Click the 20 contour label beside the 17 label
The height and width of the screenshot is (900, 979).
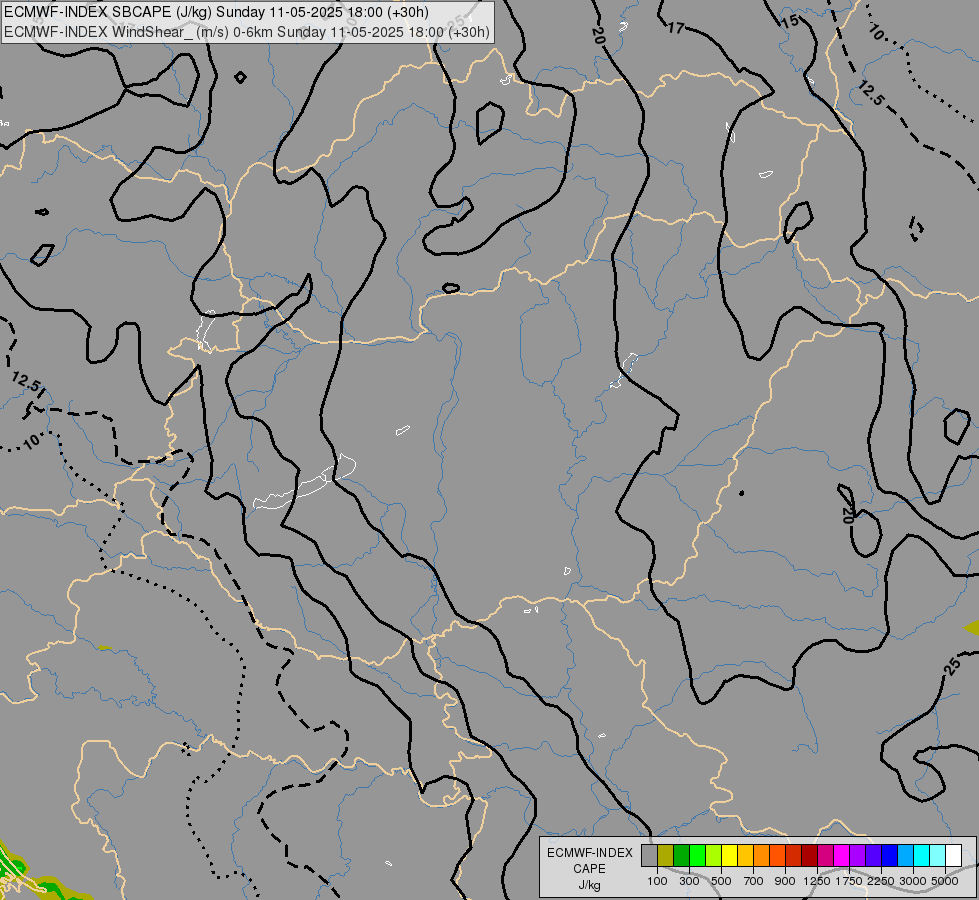tap(598, 36)
